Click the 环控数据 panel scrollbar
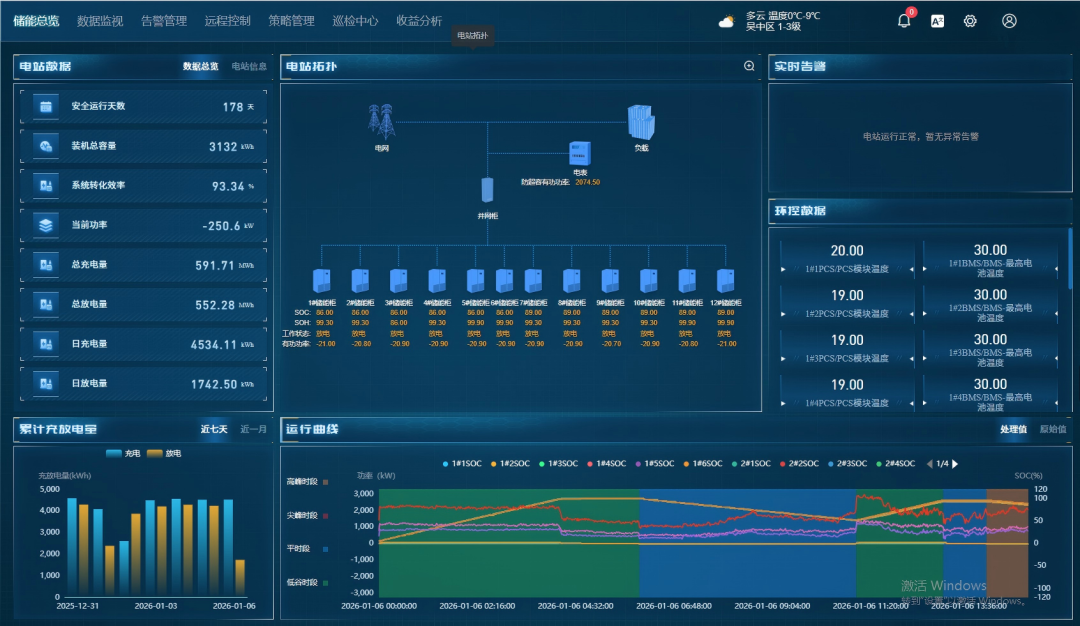 [1069, 260]
